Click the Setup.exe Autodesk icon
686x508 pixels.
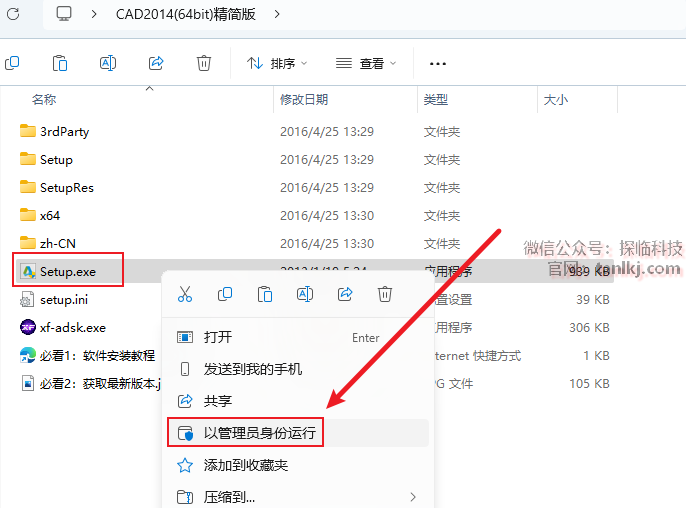[28, 272]
